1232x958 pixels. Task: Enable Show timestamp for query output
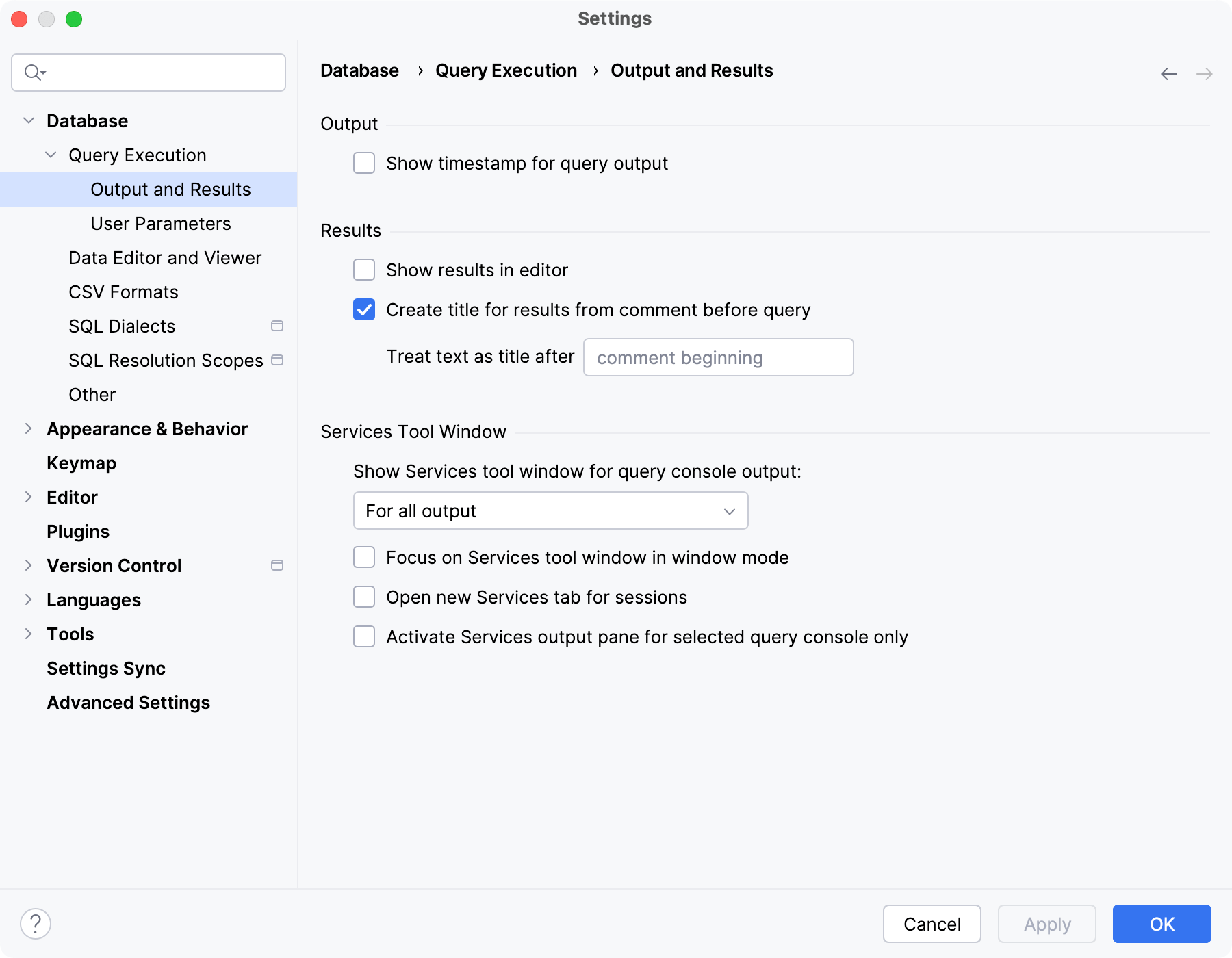coord(363,163)
